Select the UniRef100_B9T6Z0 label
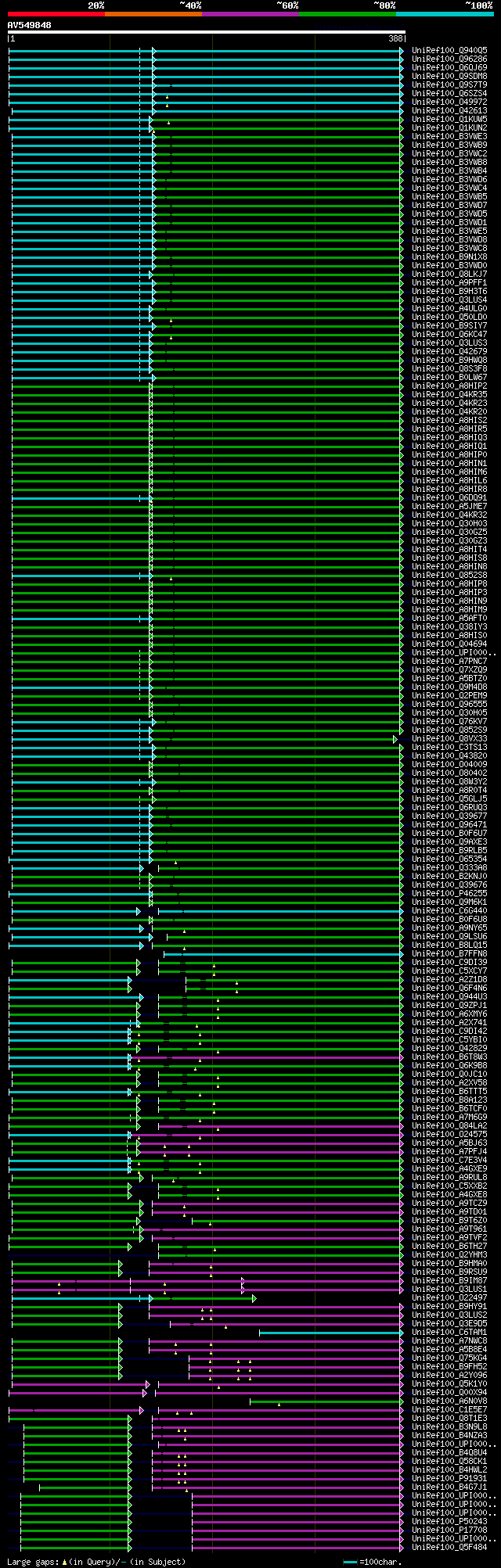The width and height of the screenshot is (501, 1568). (x=449, y=1220)
